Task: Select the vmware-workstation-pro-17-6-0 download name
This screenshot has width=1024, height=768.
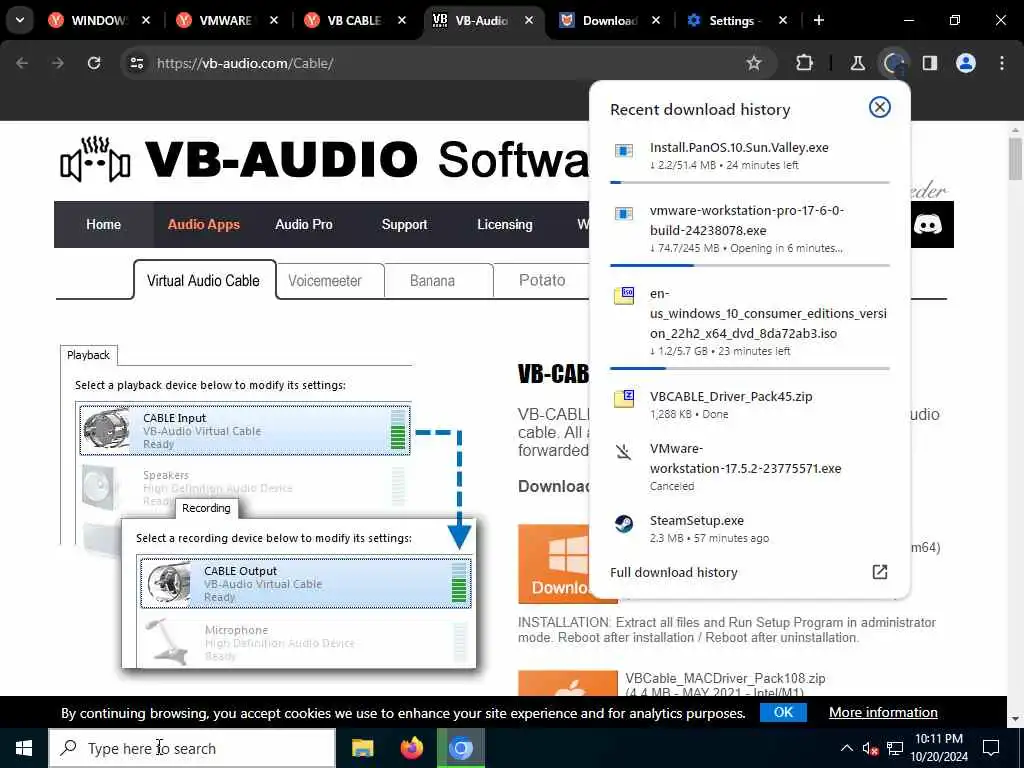Action: [746, 220]
